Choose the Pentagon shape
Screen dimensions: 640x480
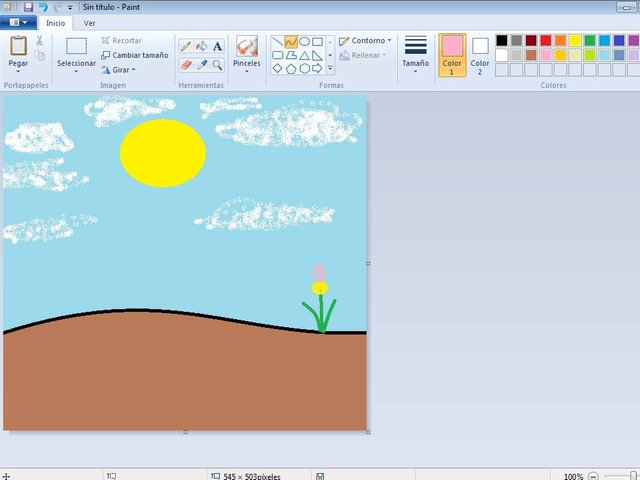point(291,69)
